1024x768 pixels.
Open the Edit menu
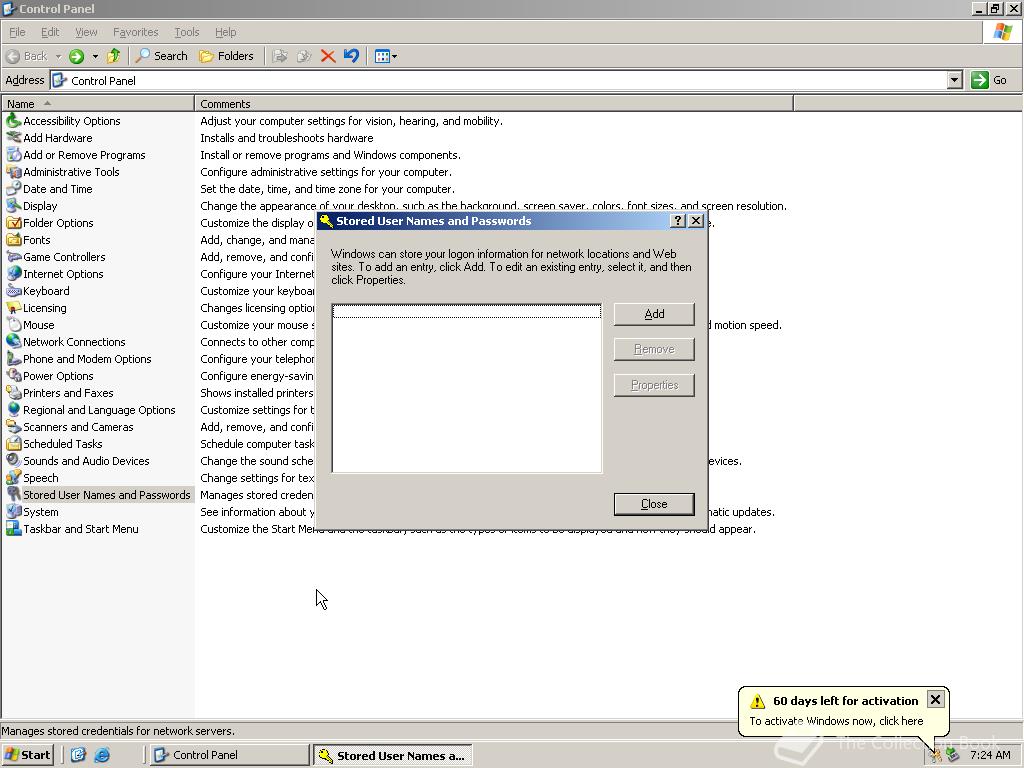[50, 32]
